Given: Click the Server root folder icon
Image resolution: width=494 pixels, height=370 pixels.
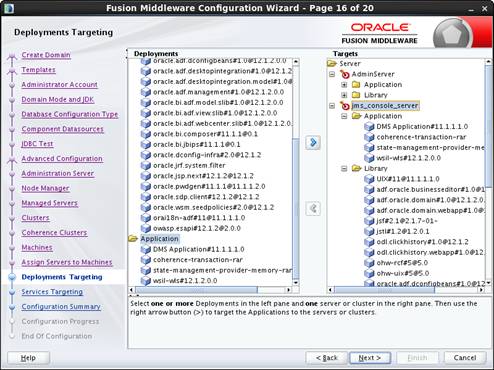Looking at the screenshot, I should pyautogui.click(x=332, y=63).
